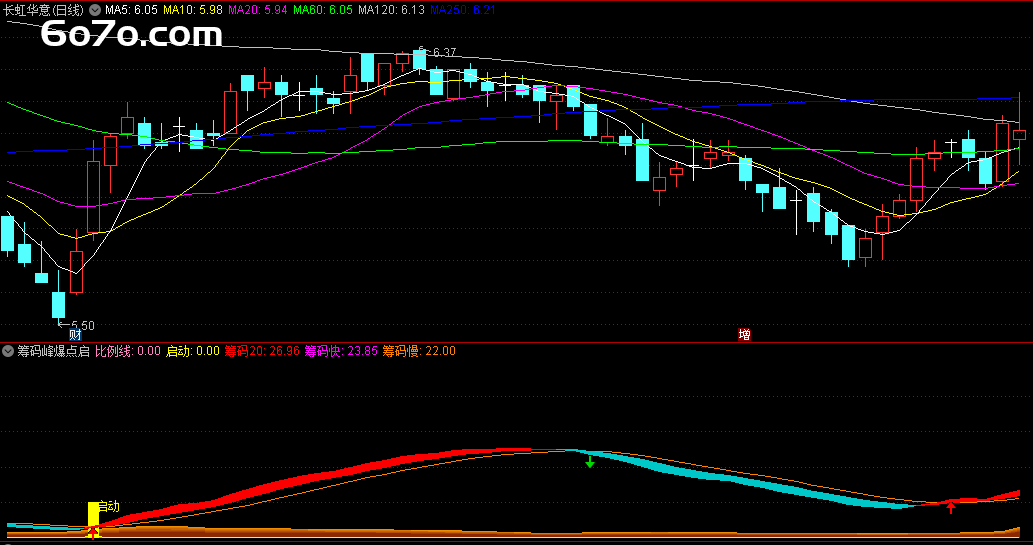The width and height of the screenshot is (1033, 545).
Task: Select the MA60: 6.05 label
Action: (323, 10)
